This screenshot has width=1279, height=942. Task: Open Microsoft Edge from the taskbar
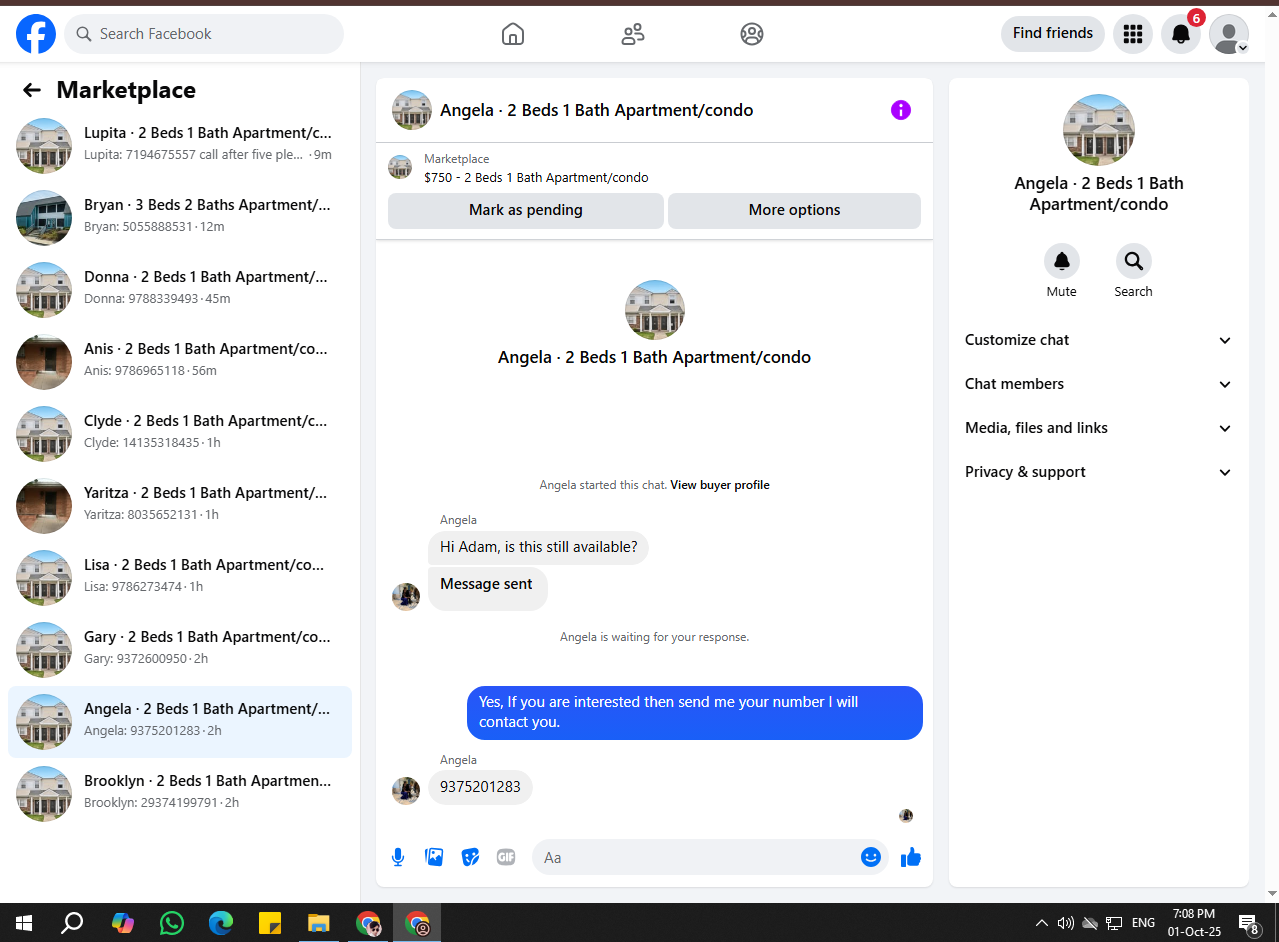(220, 923)
